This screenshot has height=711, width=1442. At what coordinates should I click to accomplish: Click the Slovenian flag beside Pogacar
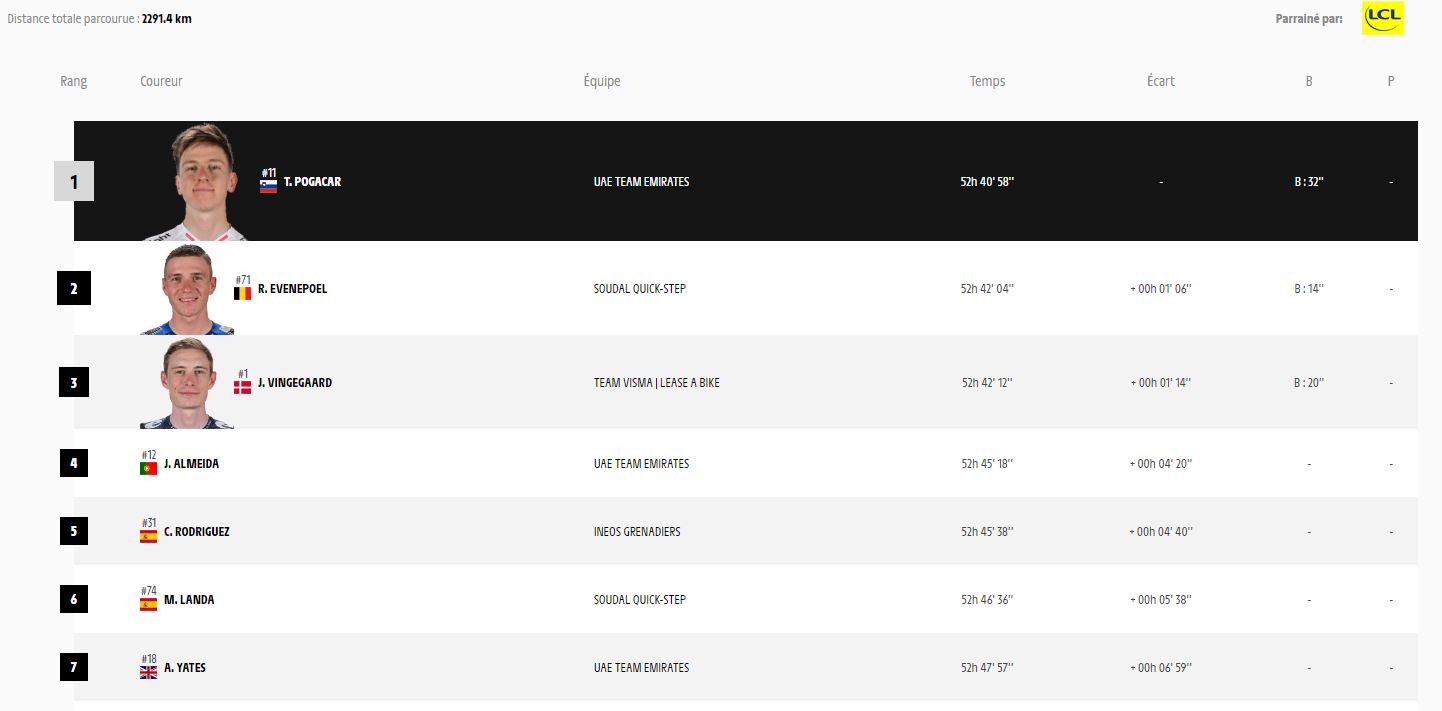coord(268,187)
